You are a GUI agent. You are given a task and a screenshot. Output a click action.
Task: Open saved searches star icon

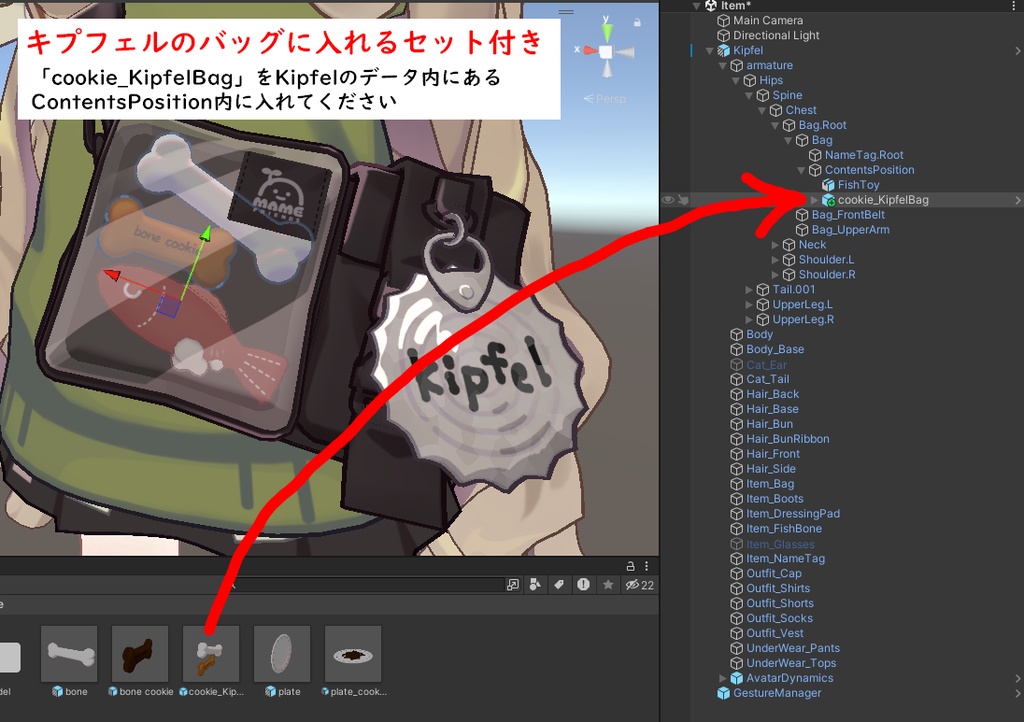(x=608, y=585)
